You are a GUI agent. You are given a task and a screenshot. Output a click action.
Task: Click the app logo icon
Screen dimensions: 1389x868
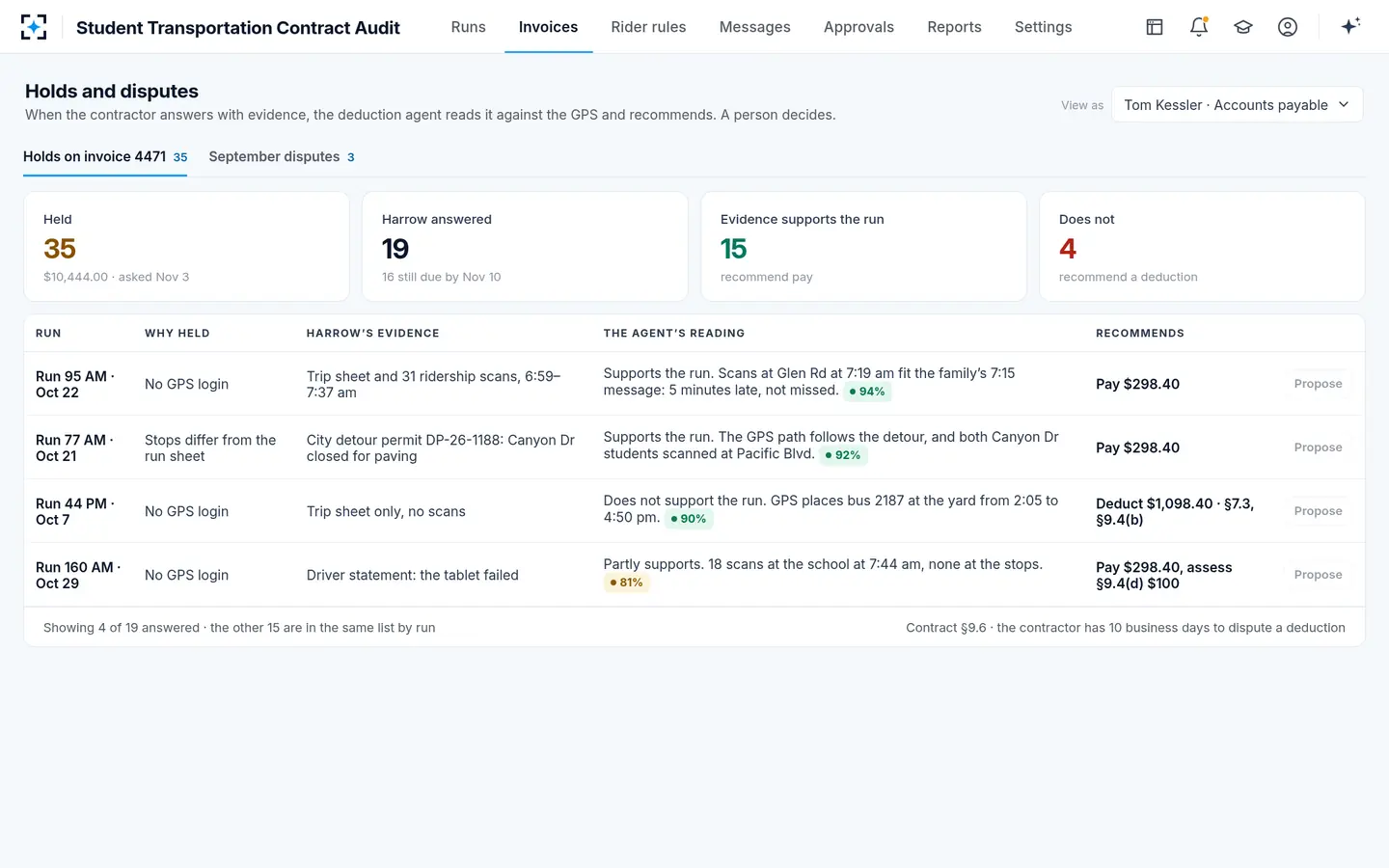pyautogui.click(x=34, y=27)
